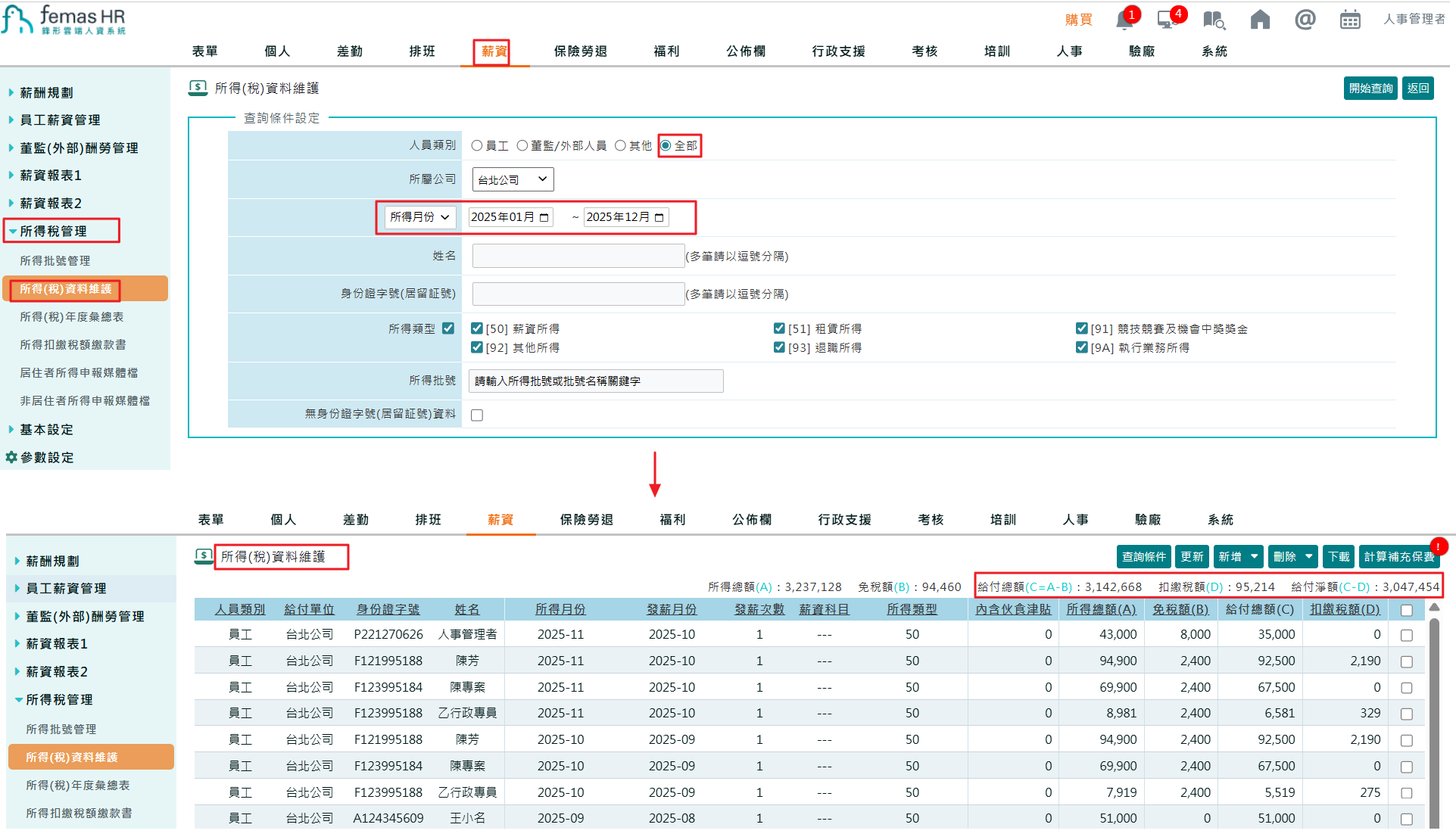Click inside the 姓名 input field
The width and height of the screenshot is (1456, 840).
click(578, 256)
